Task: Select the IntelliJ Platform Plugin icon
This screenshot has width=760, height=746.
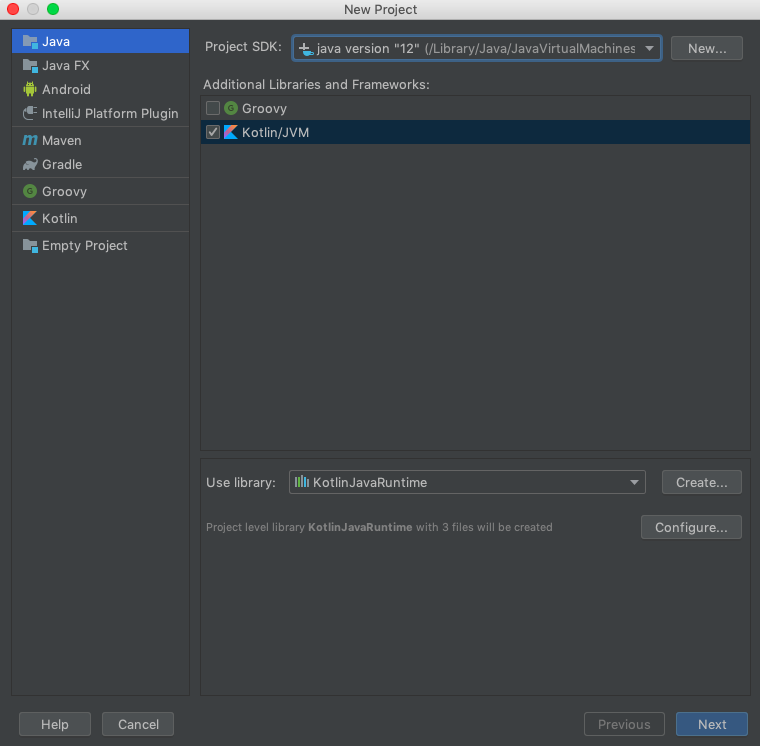Action: coord(30,113)
